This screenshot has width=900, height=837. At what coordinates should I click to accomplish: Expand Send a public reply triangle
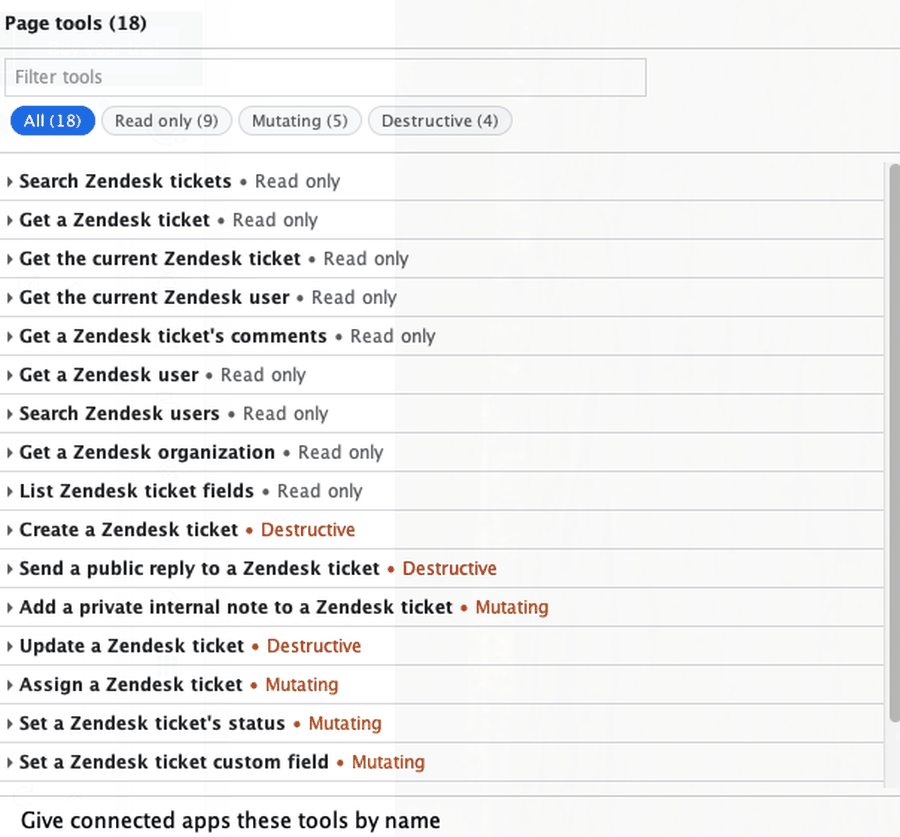(x=9, y=569)
